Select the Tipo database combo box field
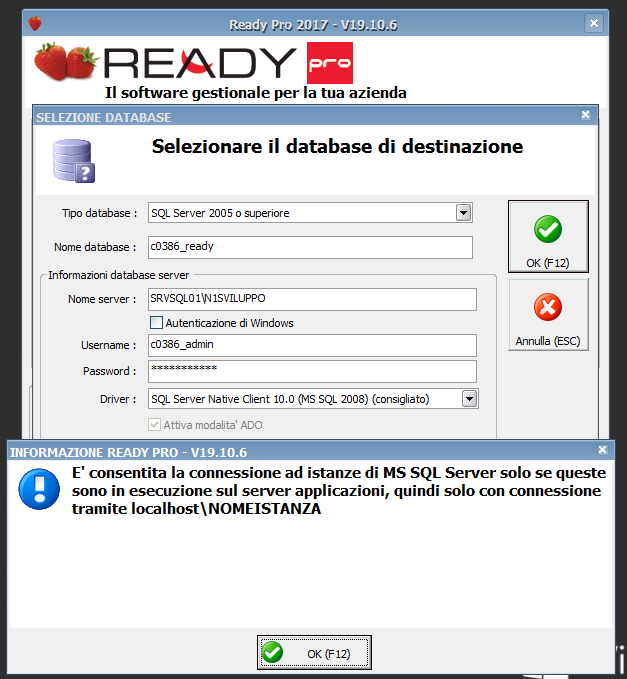This screenshot has width=627, height=679. (310, 213)
